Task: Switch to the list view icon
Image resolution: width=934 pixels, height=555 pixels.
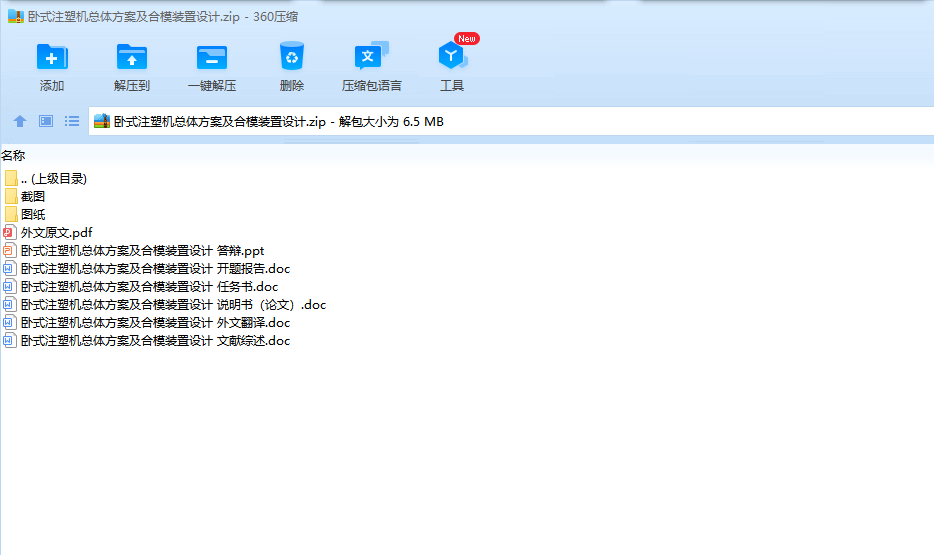Action: [x=72, y=121]
